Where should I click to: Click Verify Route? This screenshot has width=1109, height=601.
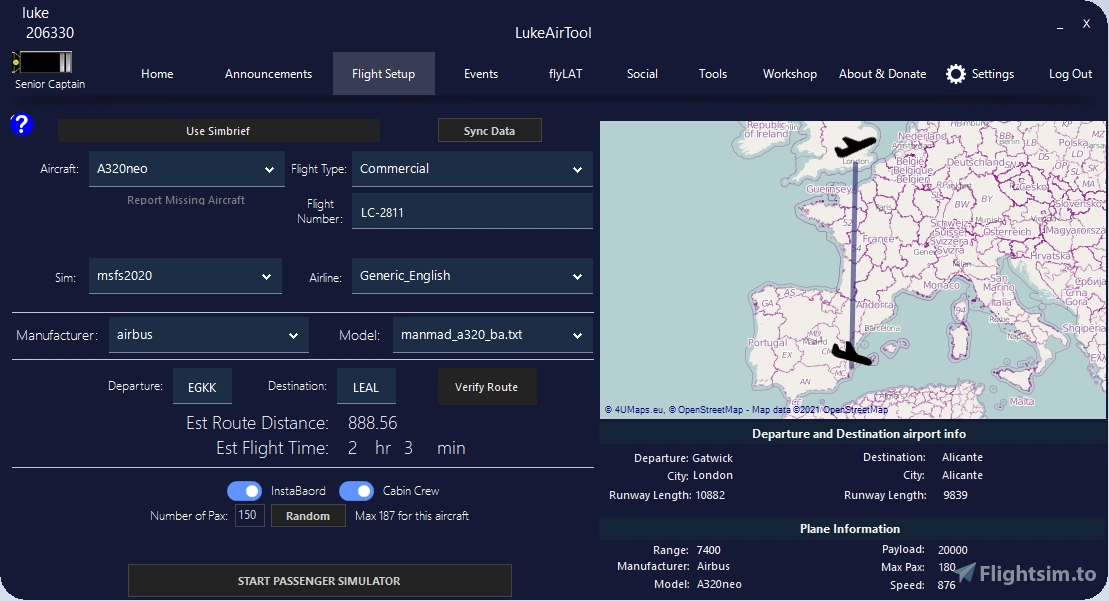[x=487, y=386]
